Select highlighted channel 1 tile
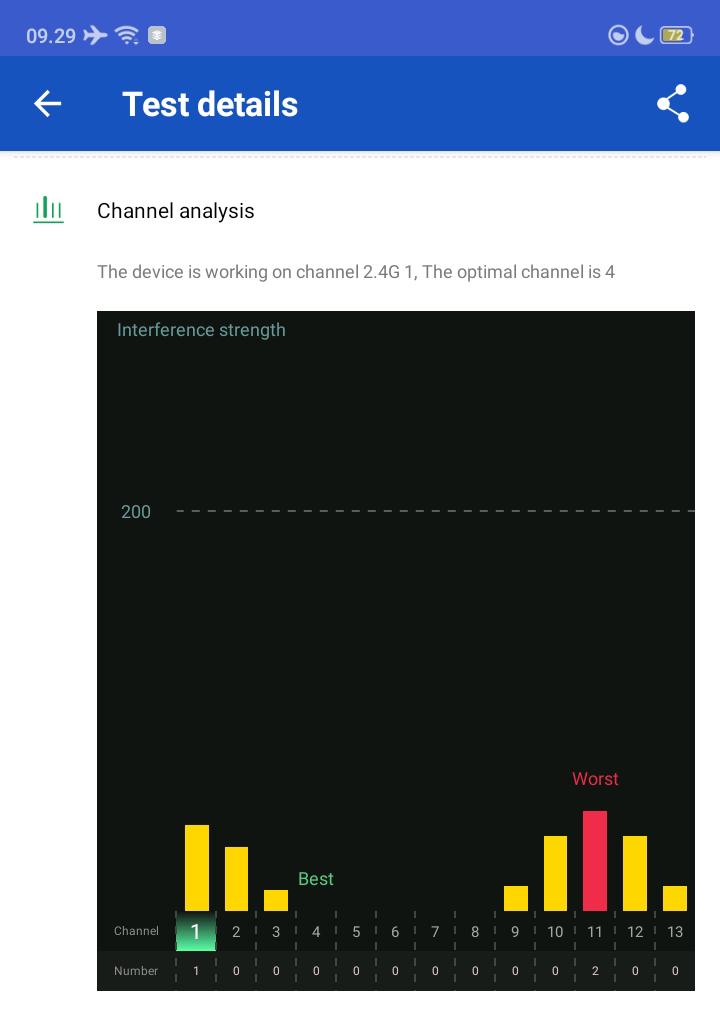 (x=196, y=931)
